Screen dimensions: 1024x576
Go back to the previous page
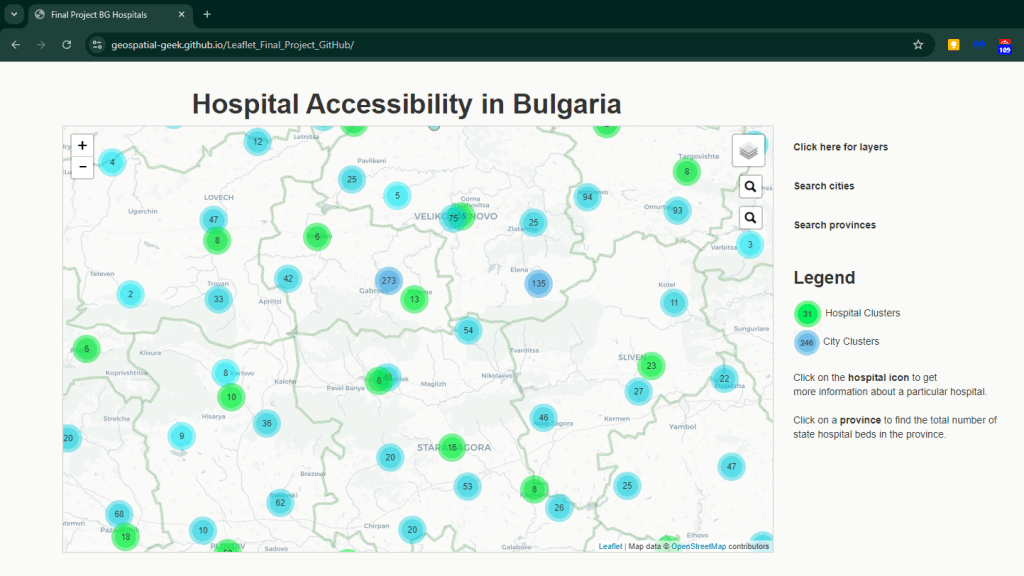coord(16,45)
